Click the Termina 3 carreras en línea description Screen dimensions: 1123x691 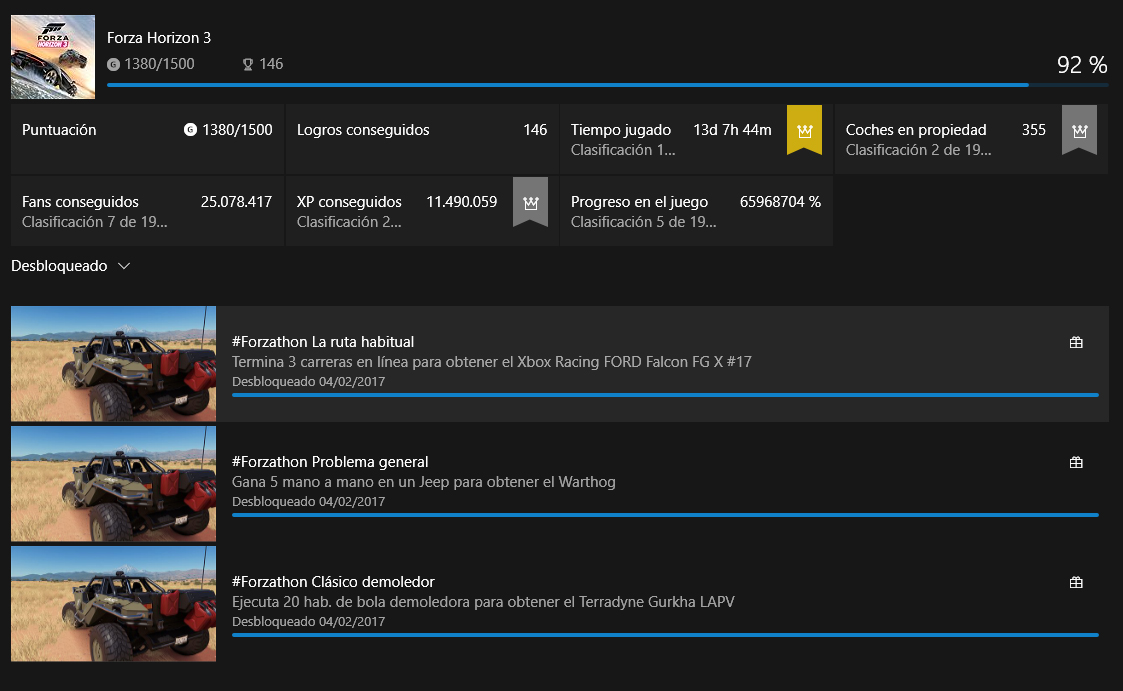pyautogui.click(x=492, y=362)
